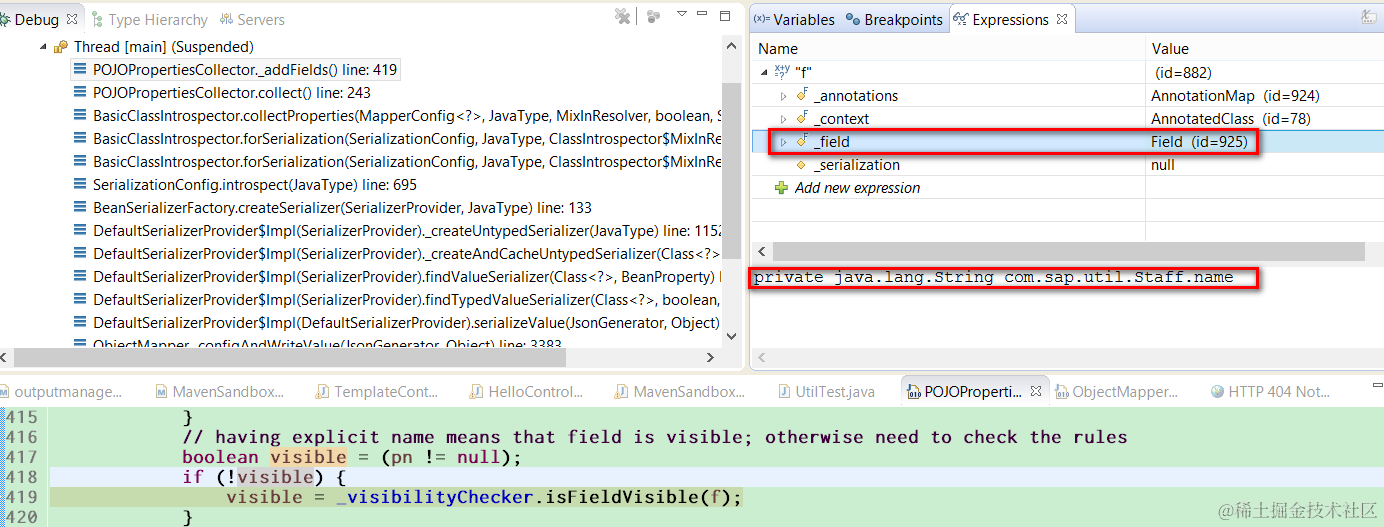Click the field icon beside _context
Viewport: 1384px width, 527px height.
tap(802, 118)
